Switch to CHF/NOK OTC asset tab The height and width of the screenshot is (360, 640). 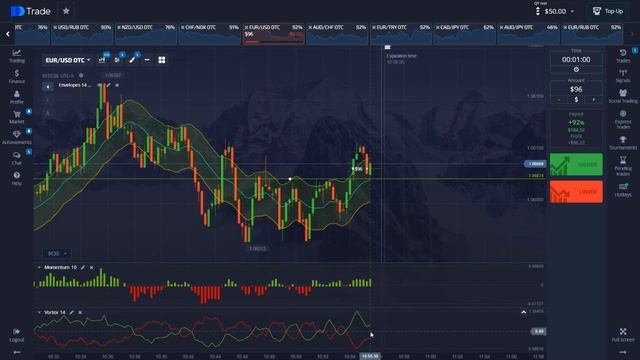pos(209,34)
